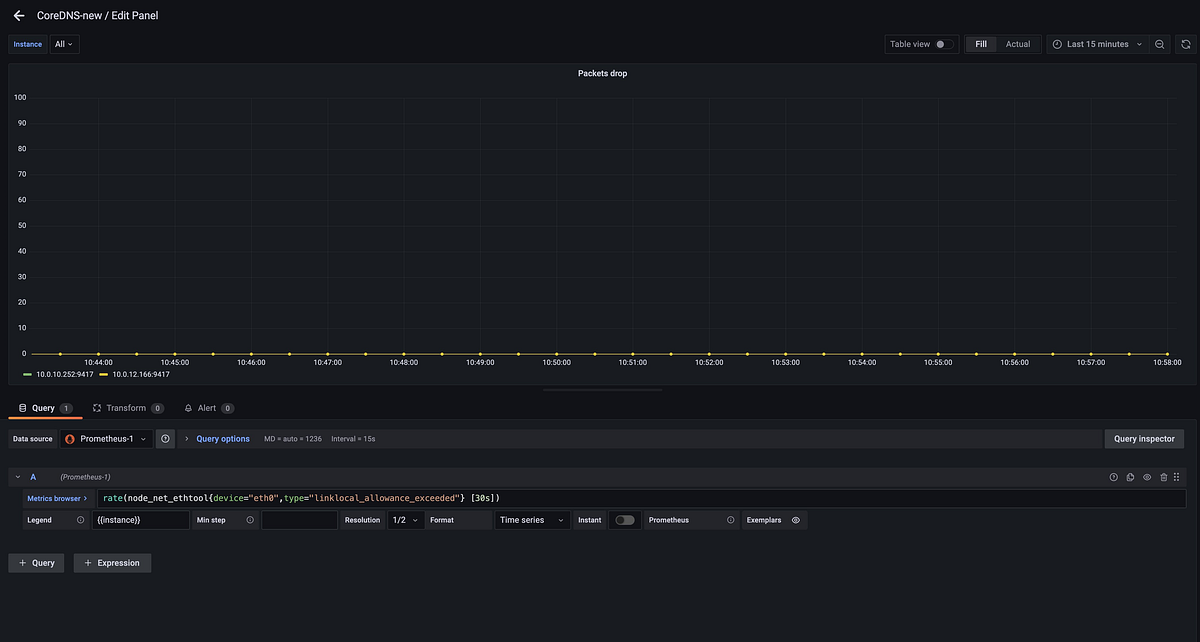Enable the Table view switch

[944, 44]
